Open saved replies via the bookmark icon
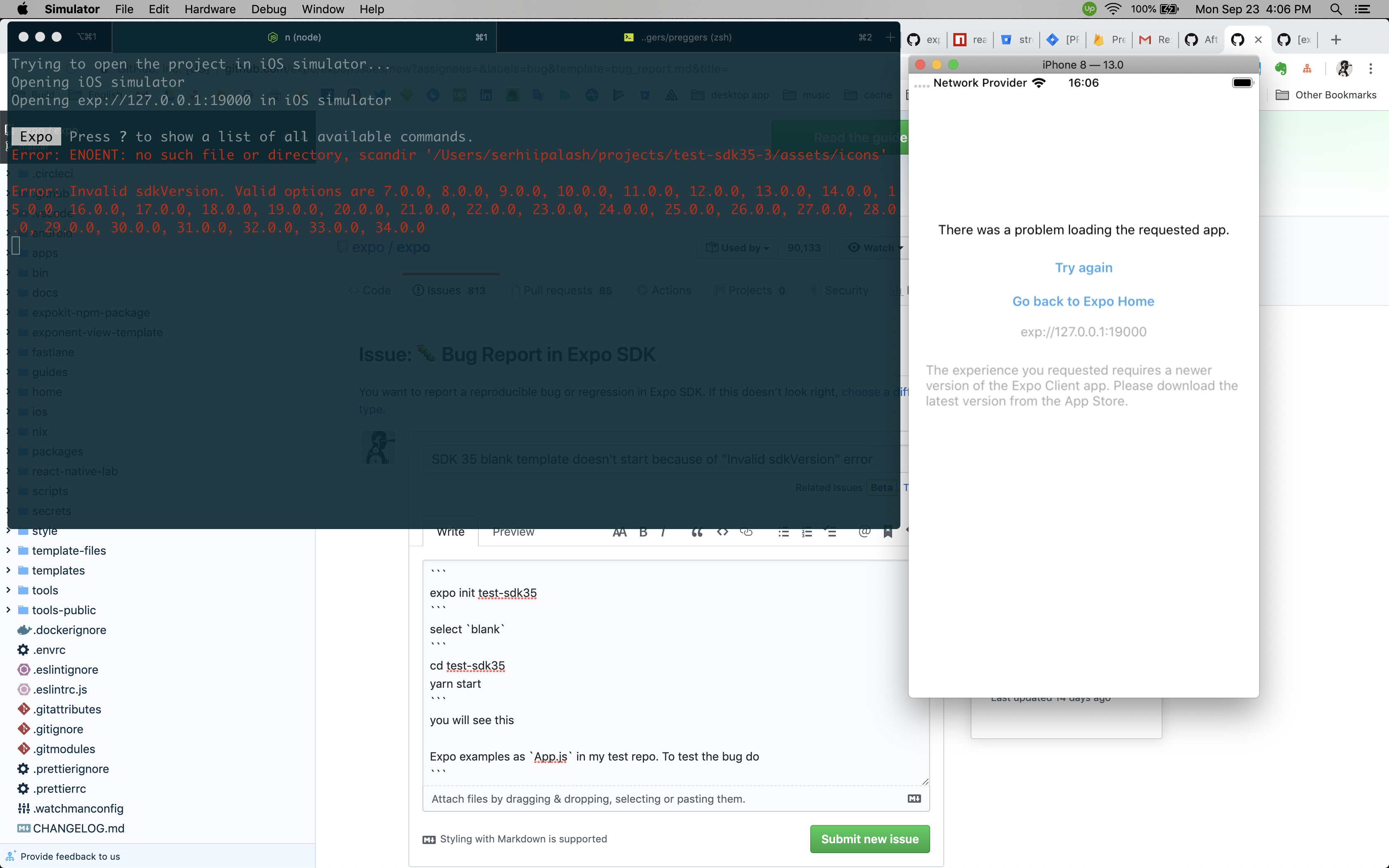 (x=888, y=532)
